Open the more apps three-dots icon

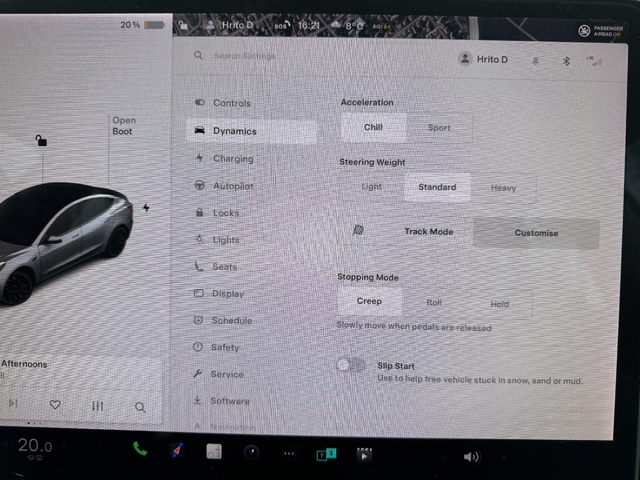[289, 453]
